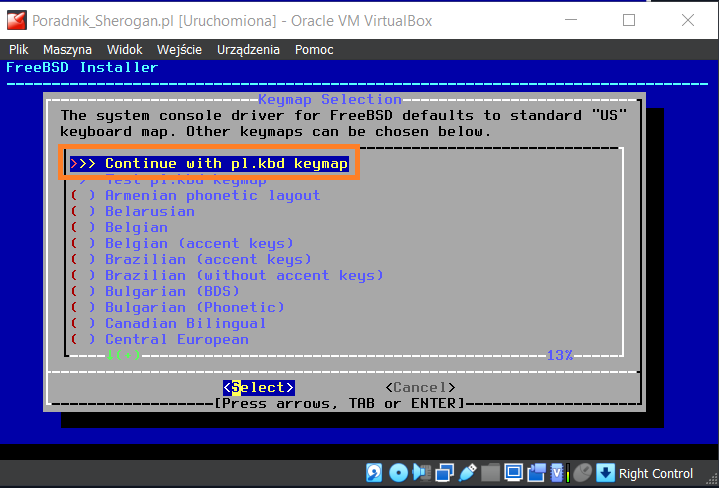Open shared folders status icon

point(490,473)
